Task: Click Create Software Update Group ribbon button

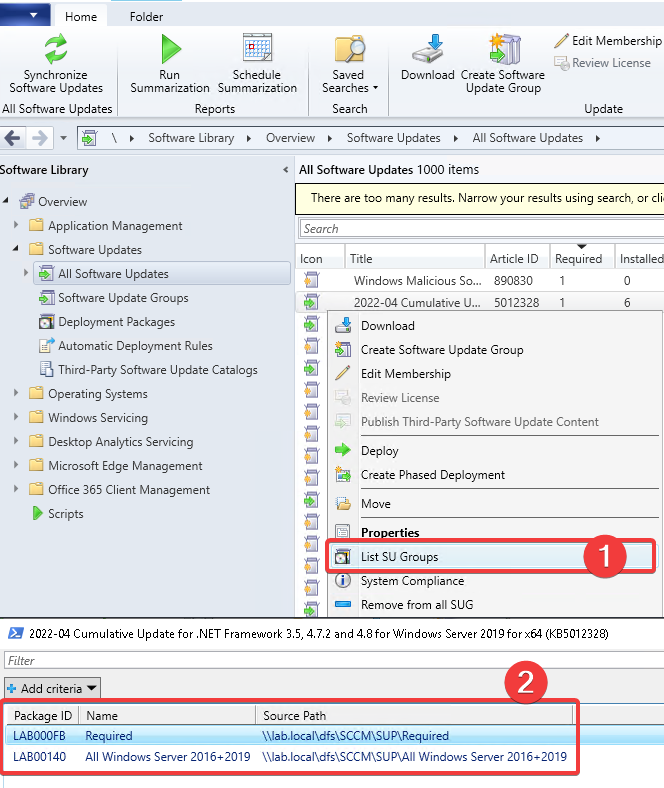Action: 503,64
